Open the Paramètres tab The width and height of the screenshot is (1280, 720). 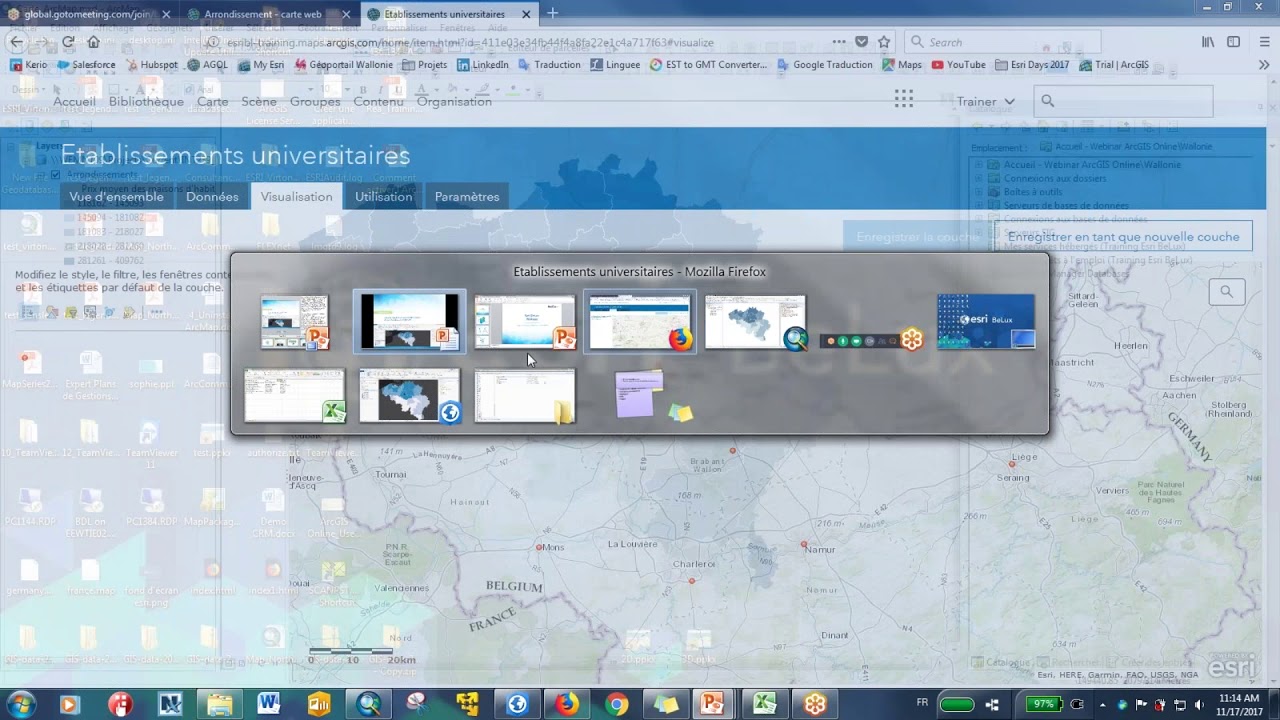point(467,197)
